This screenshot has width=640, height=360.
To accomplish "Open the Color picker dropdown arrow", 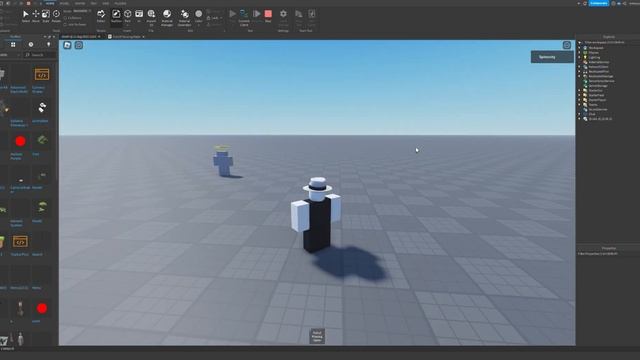I will [x=198, y=25].
